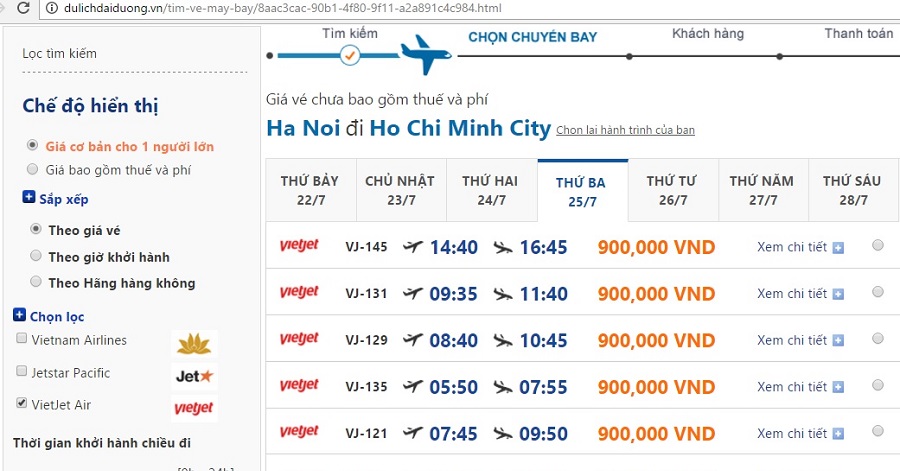The image size is (900, 471).
Task: Click the Vietjet logo on flight VJ-135
Action: coord(299,385)
